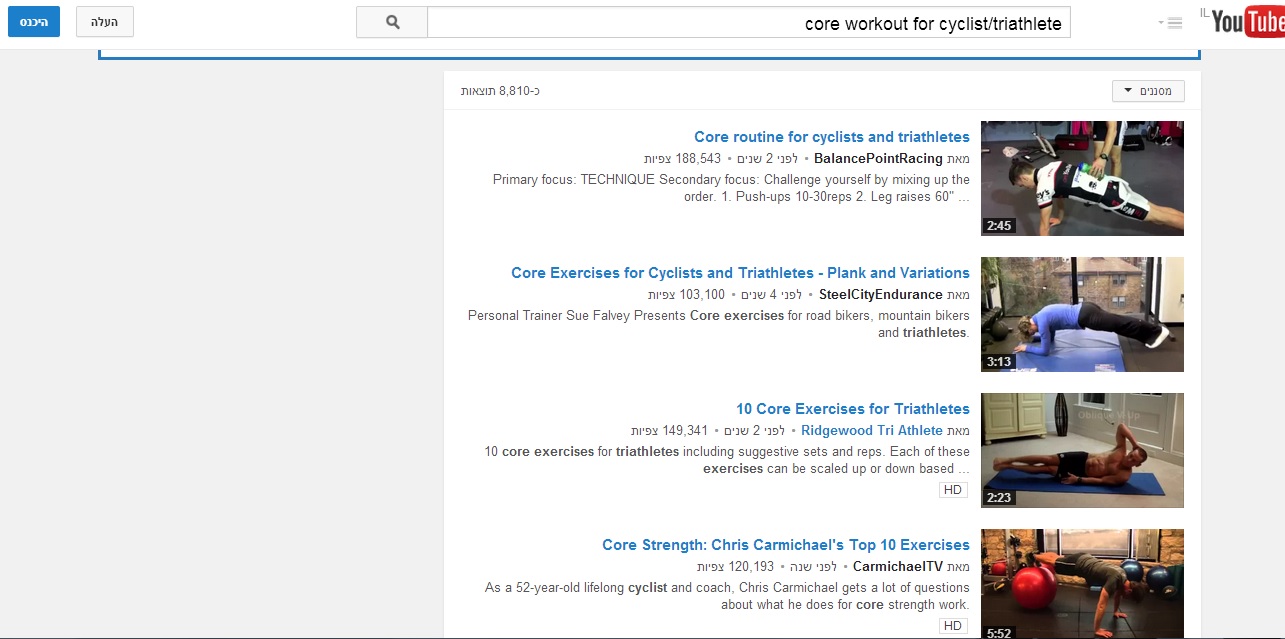This screenshot has width=1285, height=639.
Task: Click the plank exercises video thumbnail
Action: click(1082, 314)
